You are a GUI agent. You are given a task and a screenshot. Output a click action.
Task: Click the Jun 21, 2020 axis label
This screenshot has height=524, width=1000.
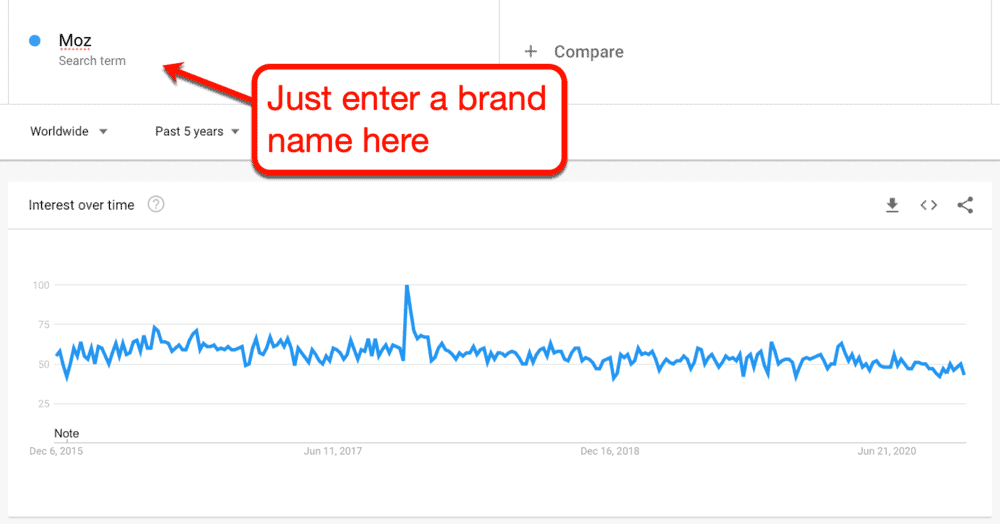(886, 452)
